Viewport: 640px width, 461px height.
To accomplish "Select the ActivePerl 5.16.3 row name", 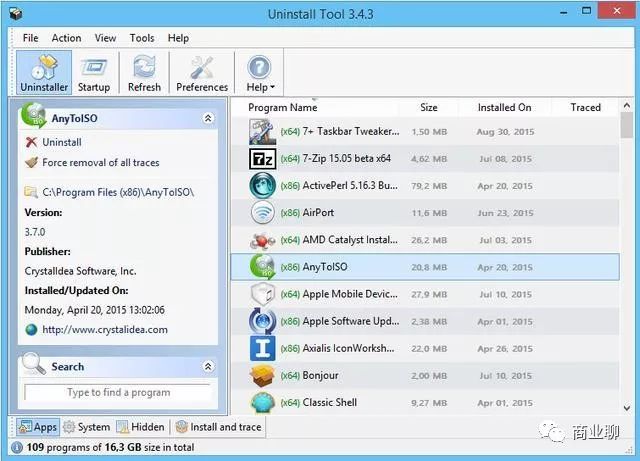I will (x=350, y=186).
